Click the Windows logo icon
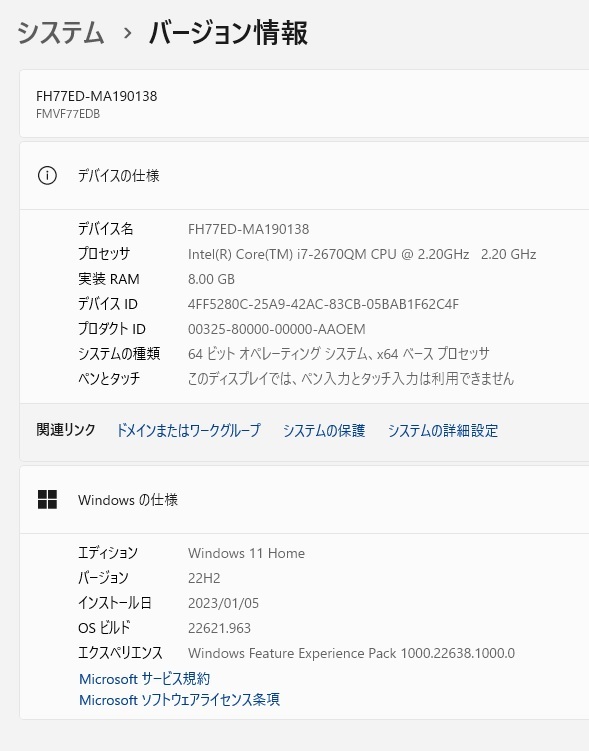The image size is (589, 751). pyautogui.click(x=47, y=500)
